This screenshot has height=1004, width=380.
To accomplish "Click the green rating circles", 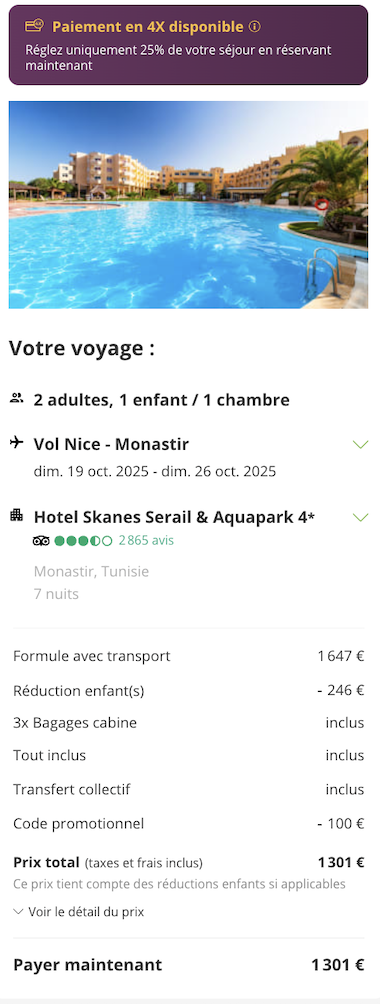I will coord(83,541).
